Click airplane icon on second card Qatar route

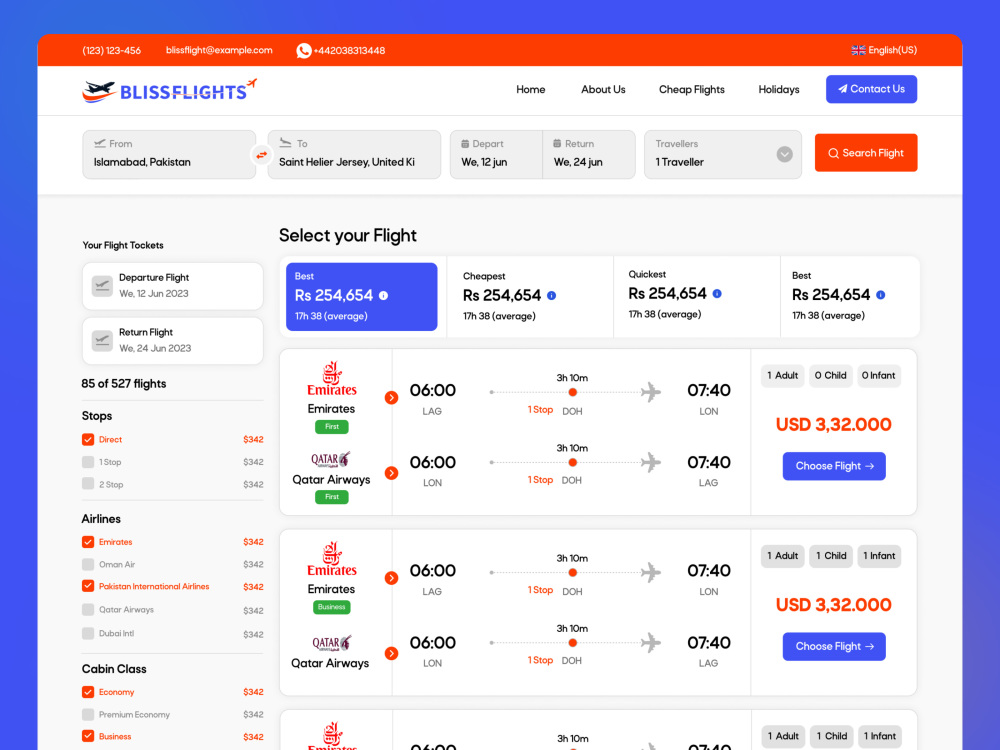651,642
